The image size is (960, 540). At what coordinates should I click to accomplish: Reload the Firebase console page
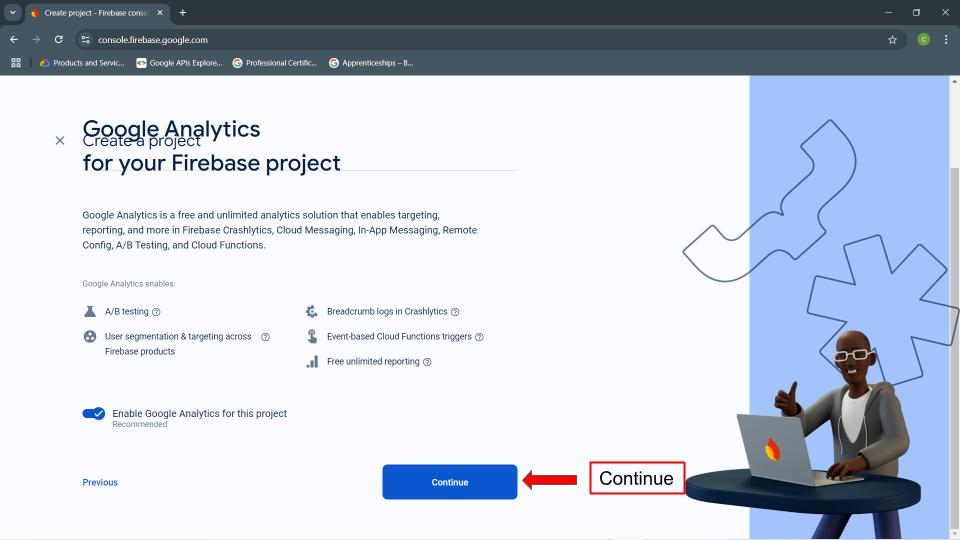[59, 39]
